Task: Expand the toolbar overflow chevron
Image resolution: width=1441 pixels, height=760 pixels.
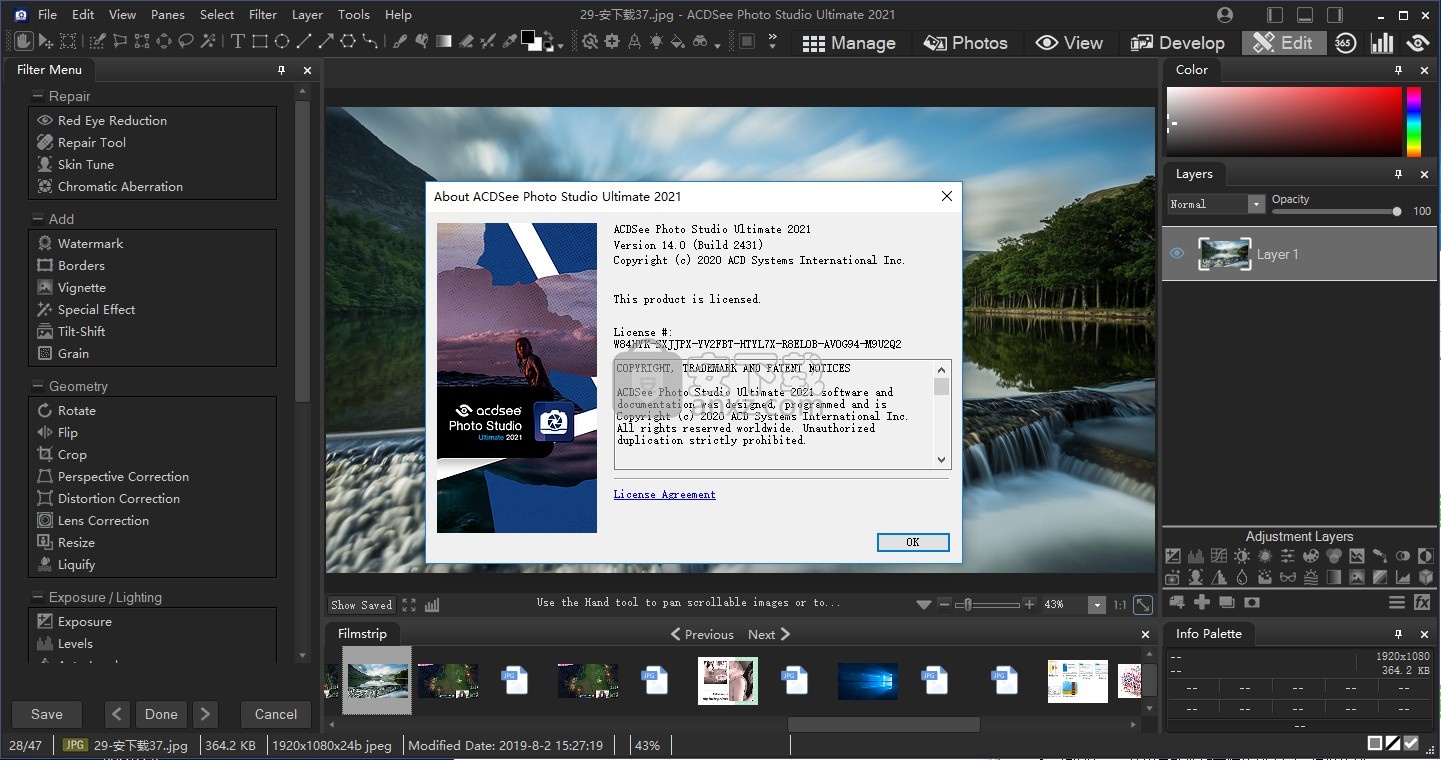Action: pyautogui.click(x=772, y=40)
